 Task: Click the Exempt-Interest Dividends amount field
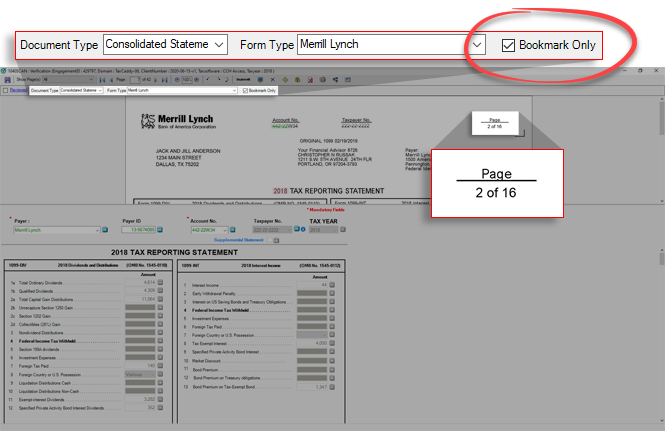[140, 399]
